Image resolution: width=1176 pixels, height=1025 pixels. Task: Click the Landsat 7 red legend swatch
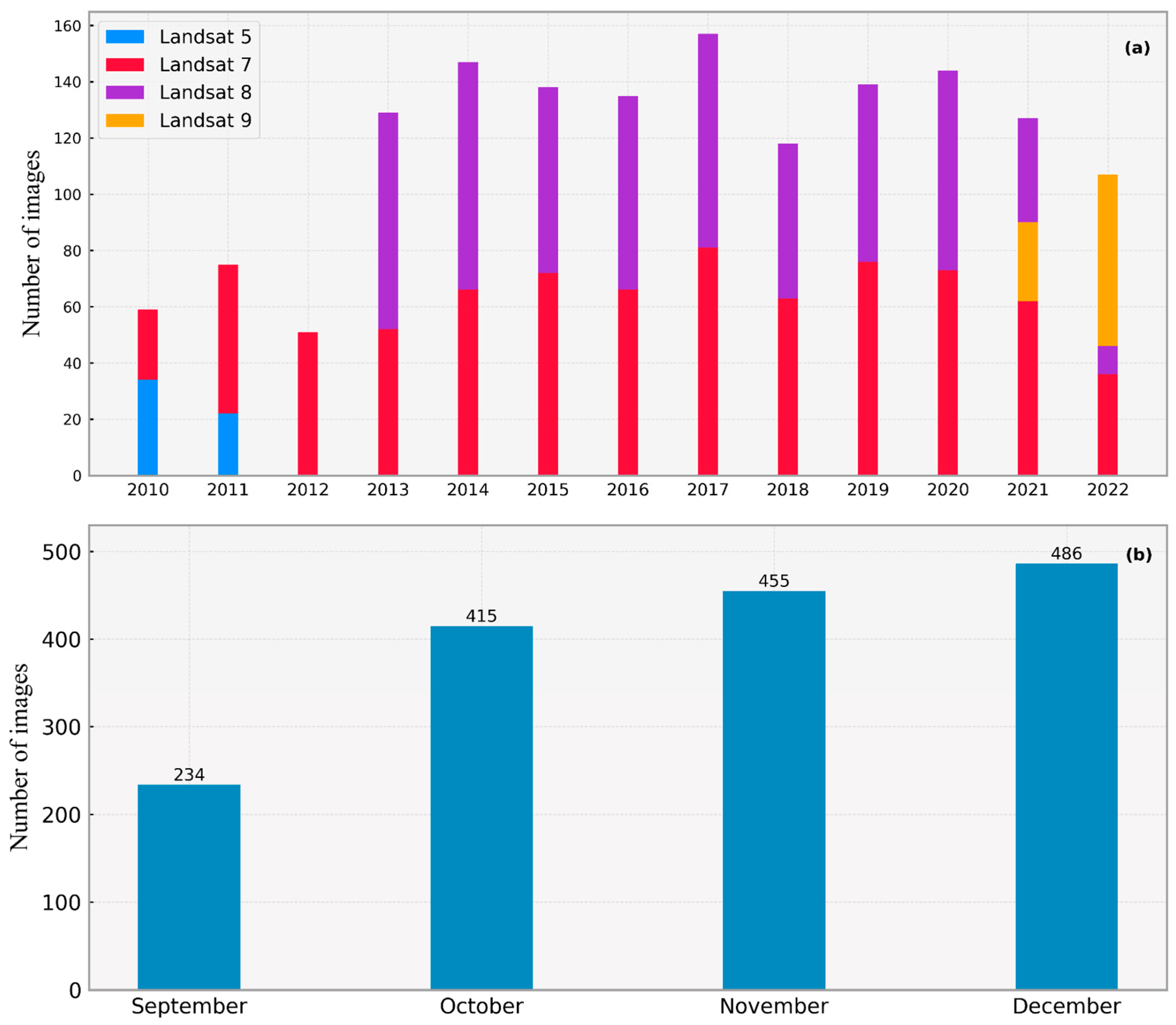[125, 65]
